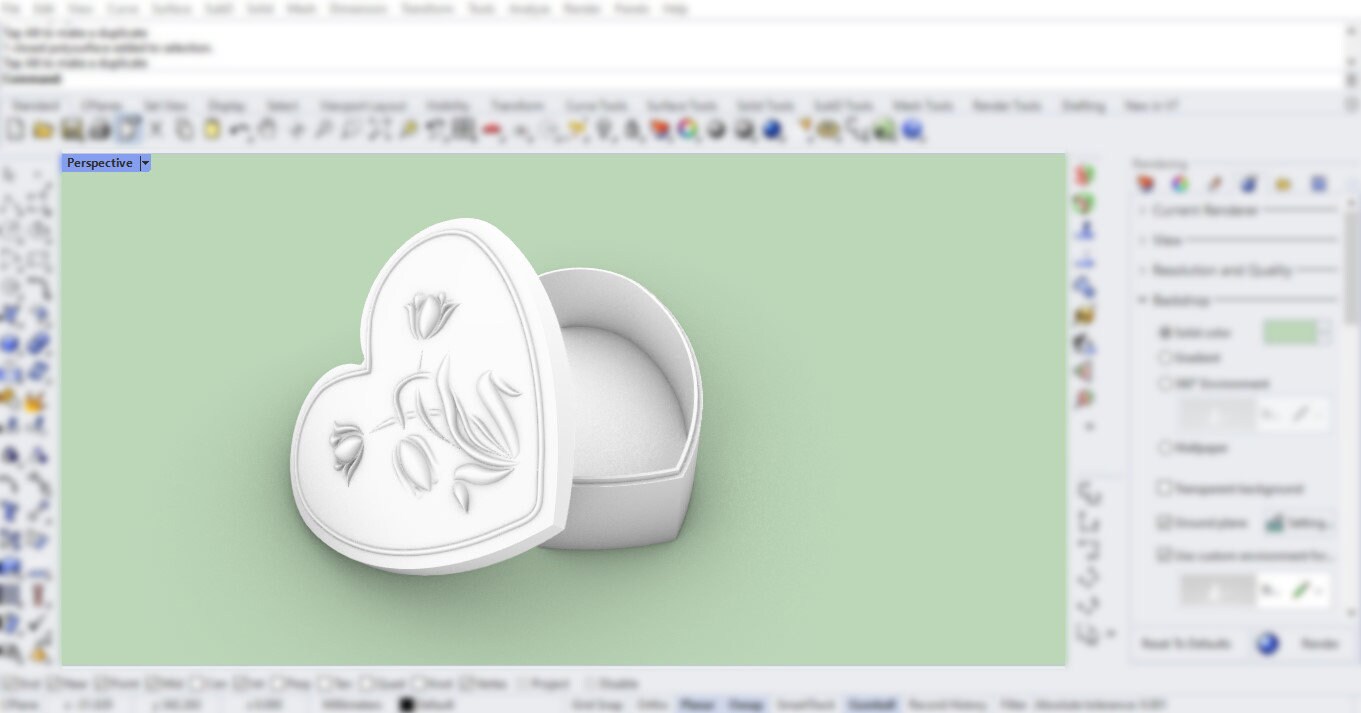Switch to the Solid Tools toolbar tab

pyautogui.click(x=763, y=104)
